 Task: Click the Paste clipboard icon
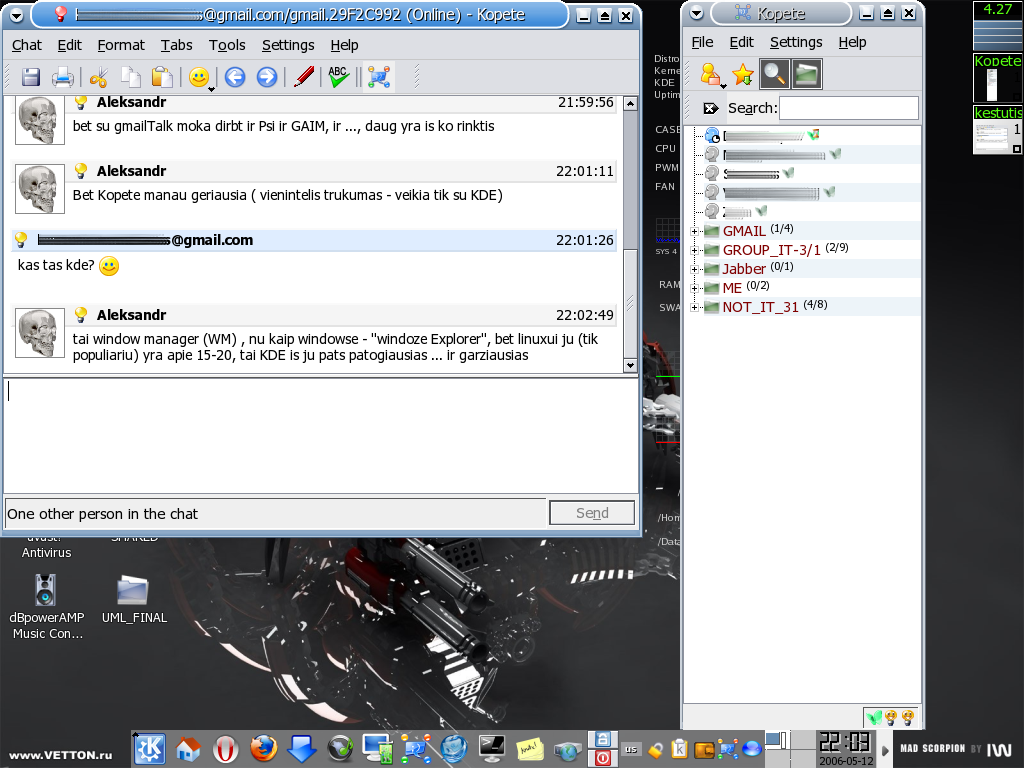coord(161,77)
